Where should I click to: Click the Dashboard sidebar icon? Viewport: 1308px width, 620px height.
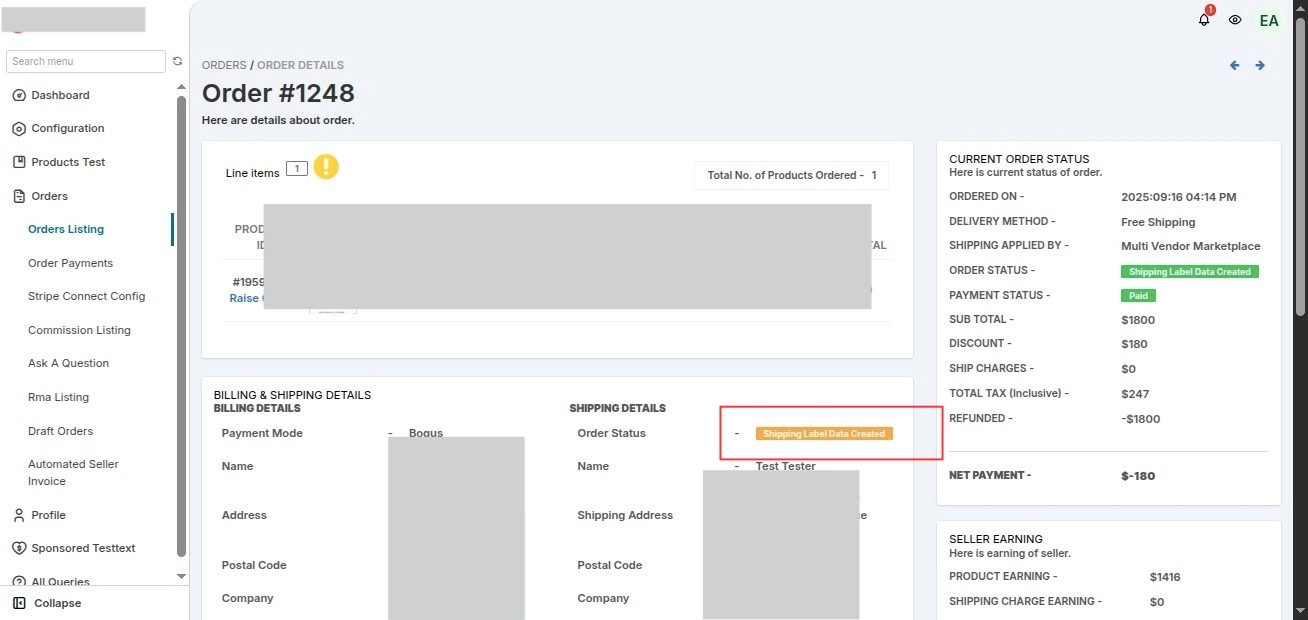[19, 95]
